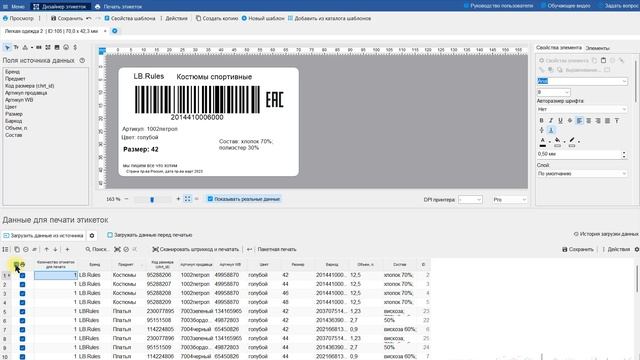
Task: Switch to Элементы tab
Action: [598, 48]
